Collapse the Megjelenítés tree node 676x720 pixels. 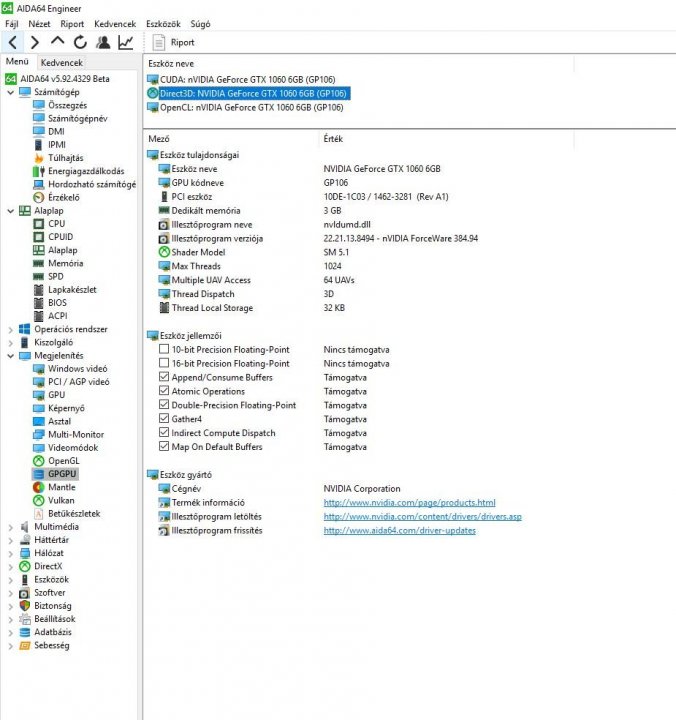pos(11,356)
